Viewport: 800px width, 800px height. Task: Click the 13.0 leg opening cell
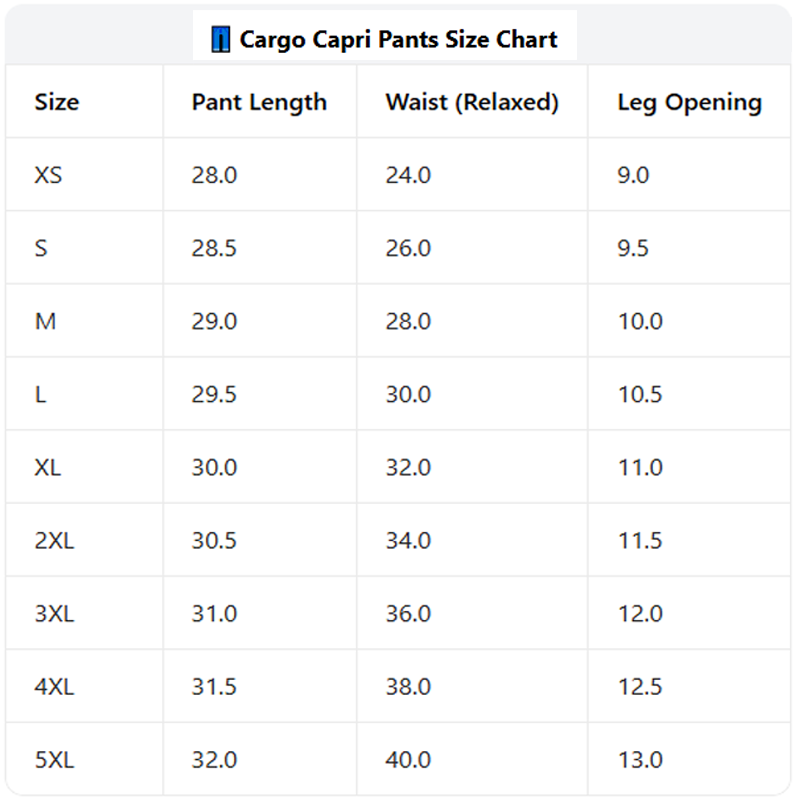(x=640, y=760)
